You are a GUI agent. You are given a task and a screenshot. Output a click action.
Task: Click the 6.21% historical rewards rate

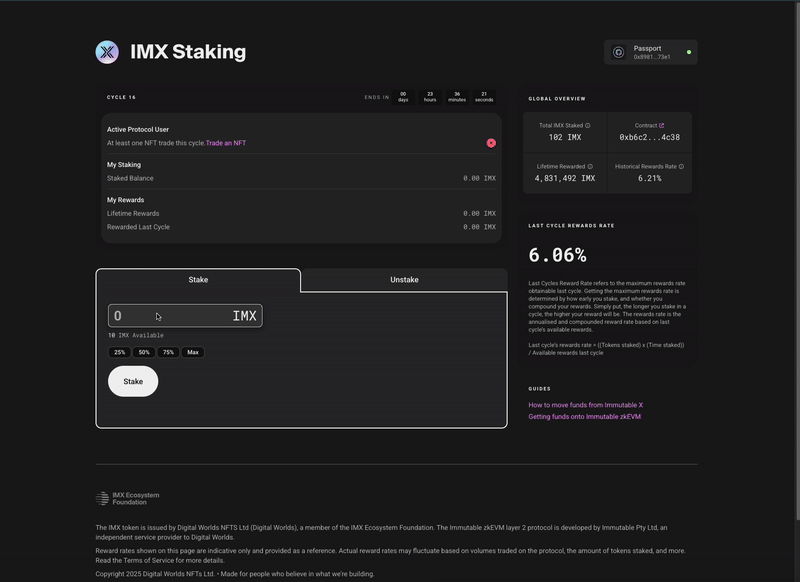[x=649, y=179]
